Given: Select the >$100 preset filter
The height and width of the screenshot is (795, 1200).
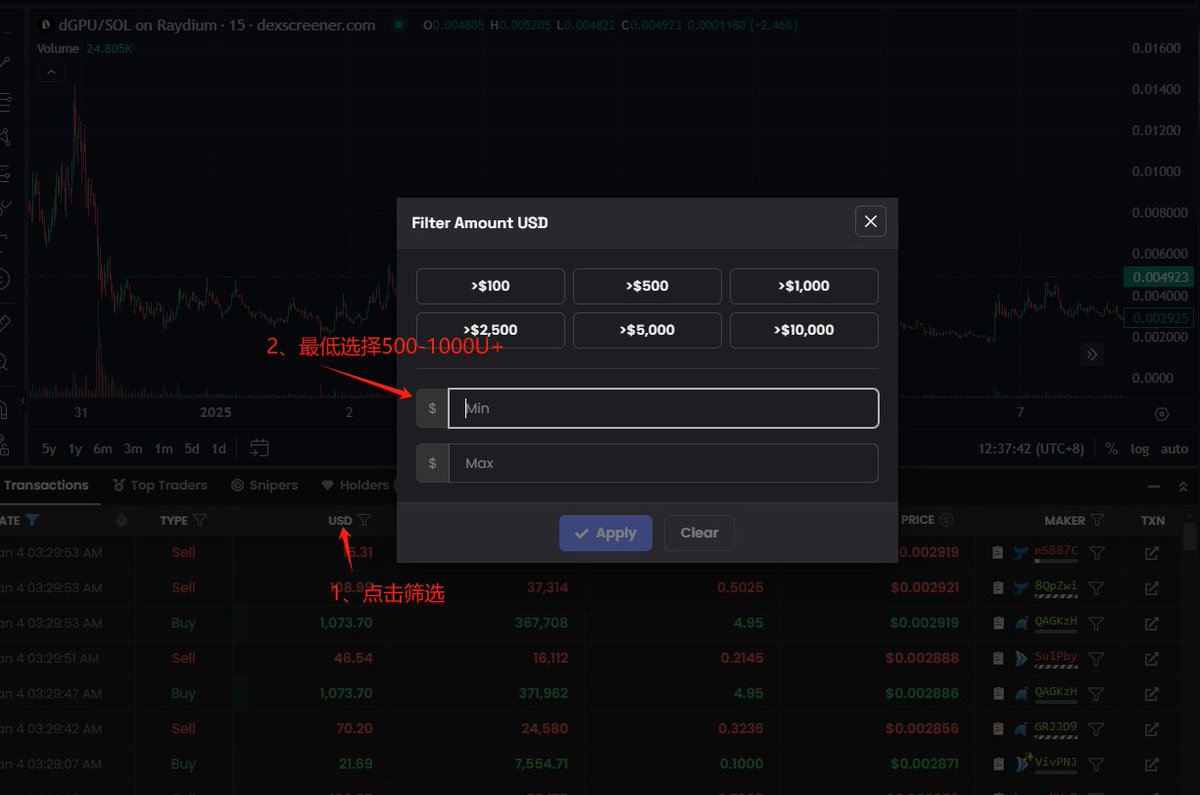Looking at the screenshot, I should pyautogui.click(x=490, y=286).
